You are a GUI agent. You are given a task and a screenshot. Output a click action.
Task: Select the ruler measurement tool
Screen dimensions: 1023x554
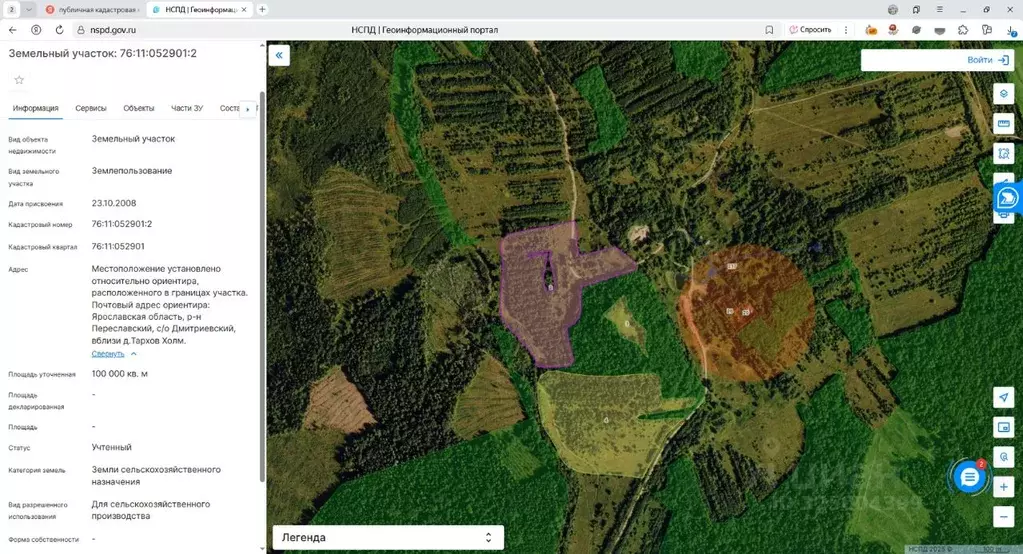[1004, 123]
